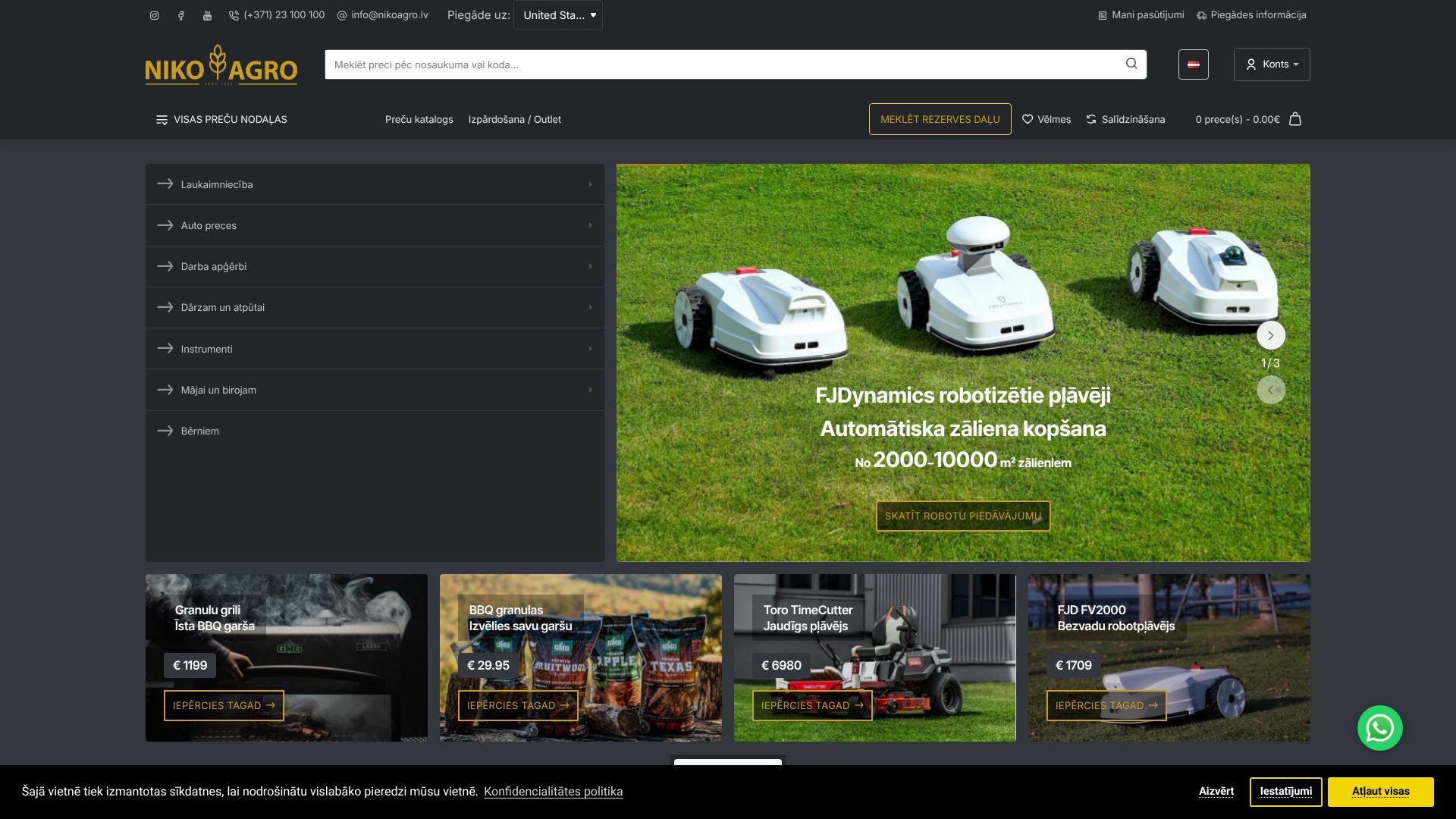Click the delivery truck icon beside Piegādes informācija
The width and height of the screenshot is (1456, 819).
click(1202, 15)
